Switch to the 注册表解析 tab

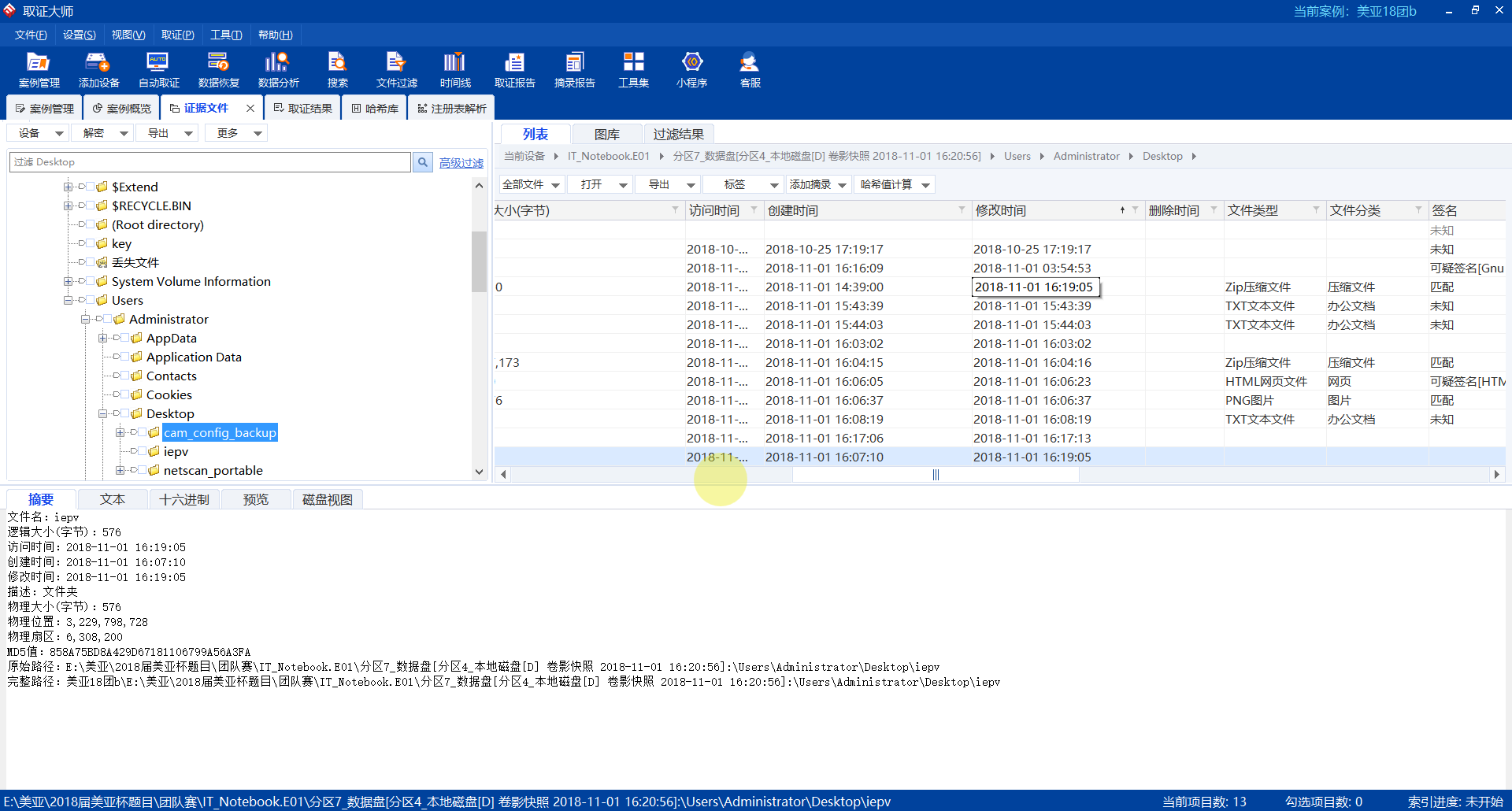click(x=451, y=108)
